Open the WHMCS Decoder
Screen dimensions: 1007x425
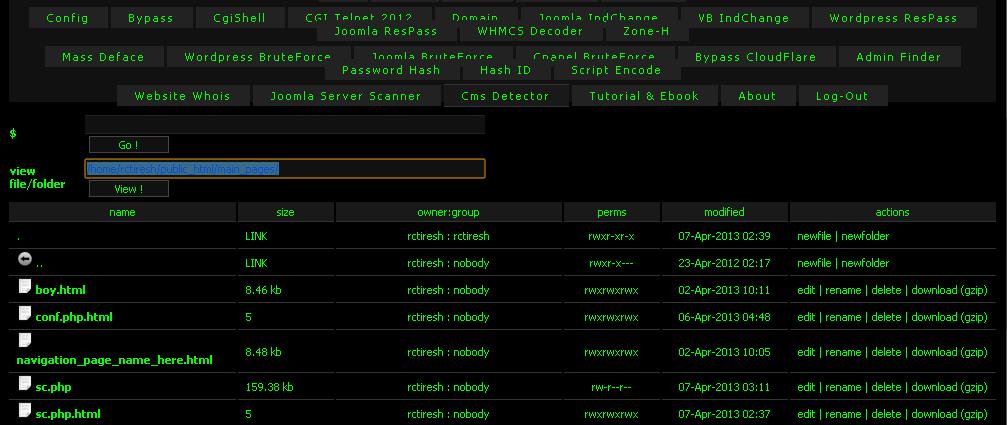click(530, 31)
